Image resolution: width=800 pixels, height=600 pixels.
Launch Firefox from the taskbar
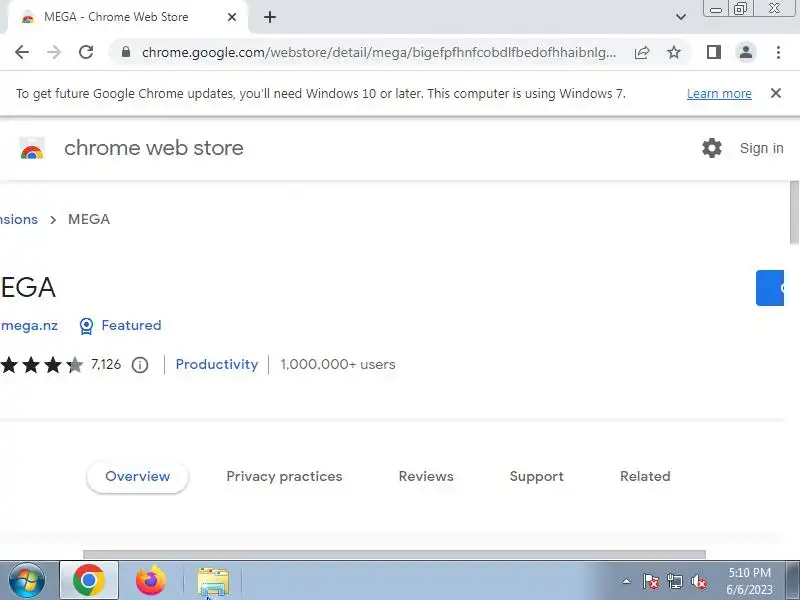point(151,581)
